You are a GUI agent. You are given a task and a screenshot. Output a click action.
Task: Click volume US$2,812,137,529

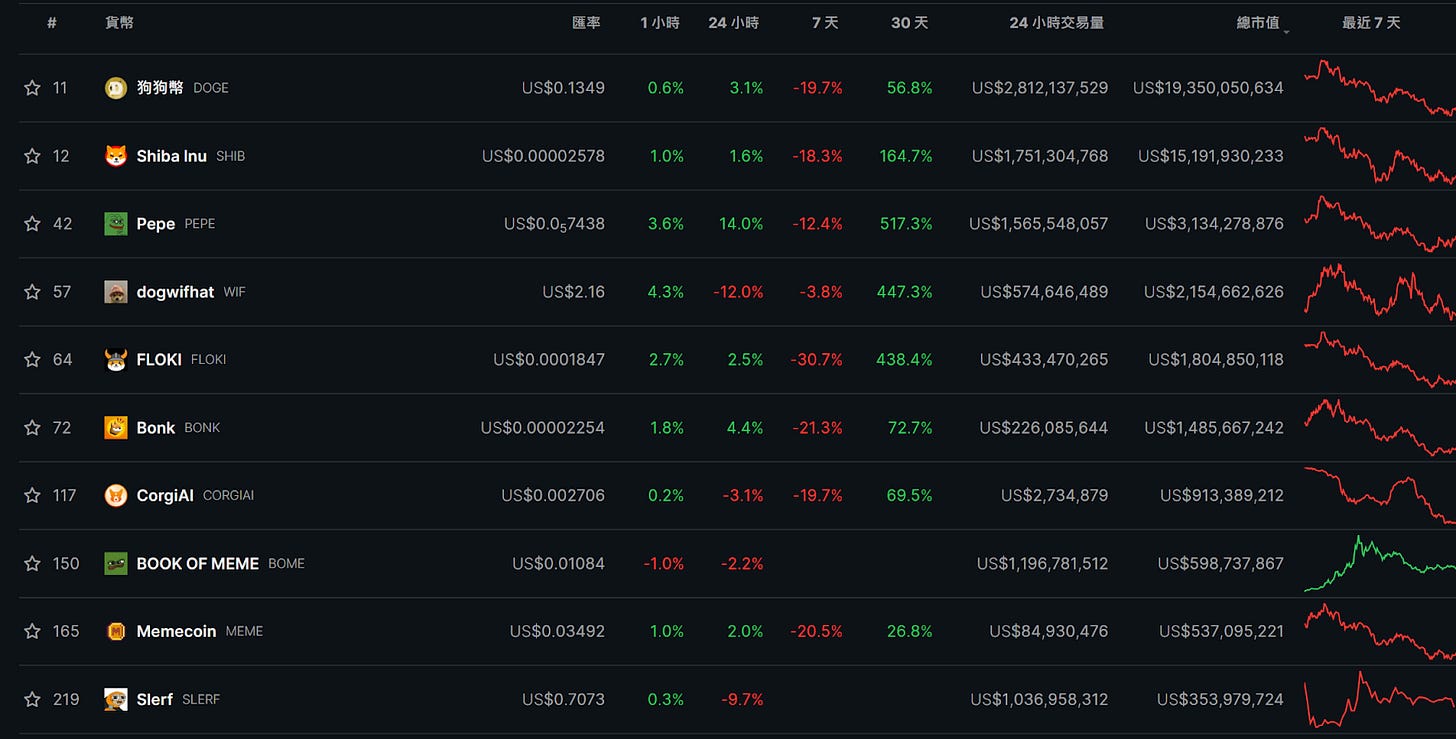(x=1040, y=88)
